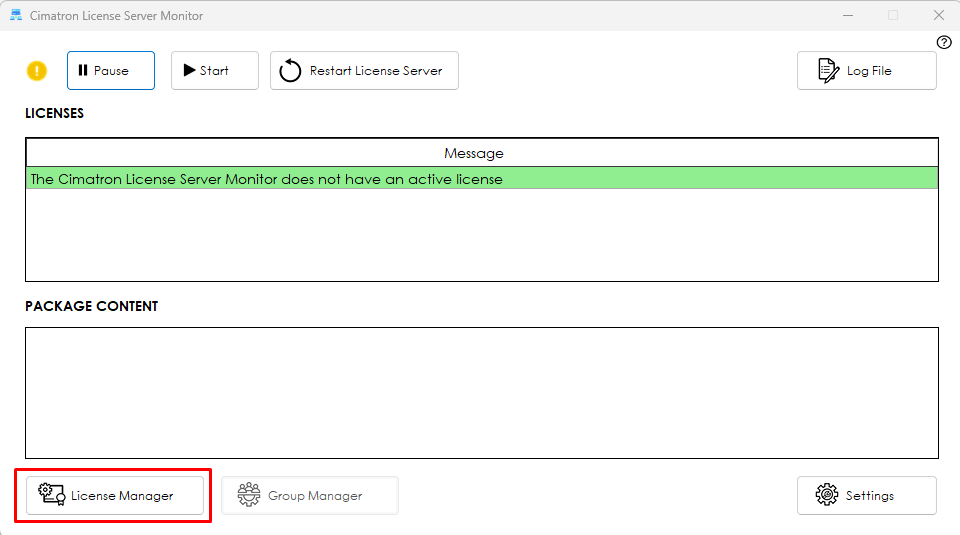
Task: Click inside the empty Package Content list
Action: [x=482, y=393]
